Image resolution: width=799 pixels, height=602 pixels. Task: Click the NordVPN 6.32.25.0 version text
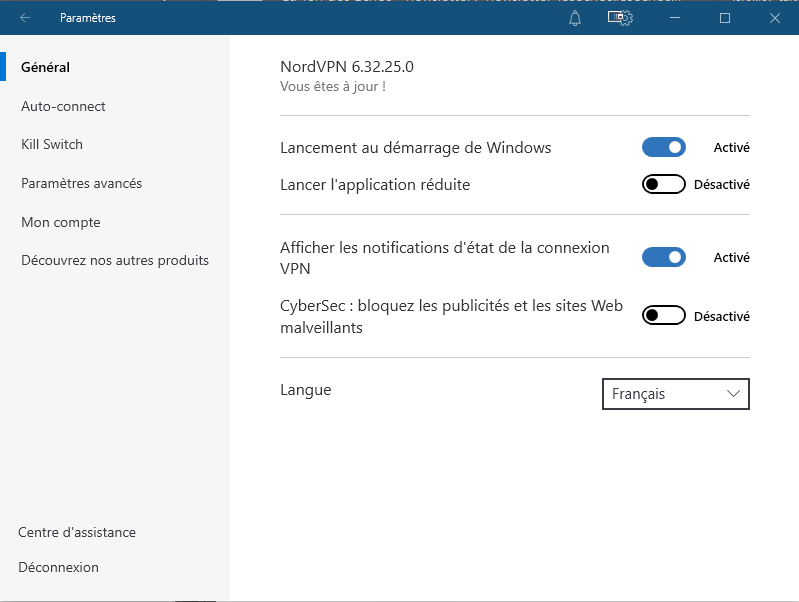[347, 67]
